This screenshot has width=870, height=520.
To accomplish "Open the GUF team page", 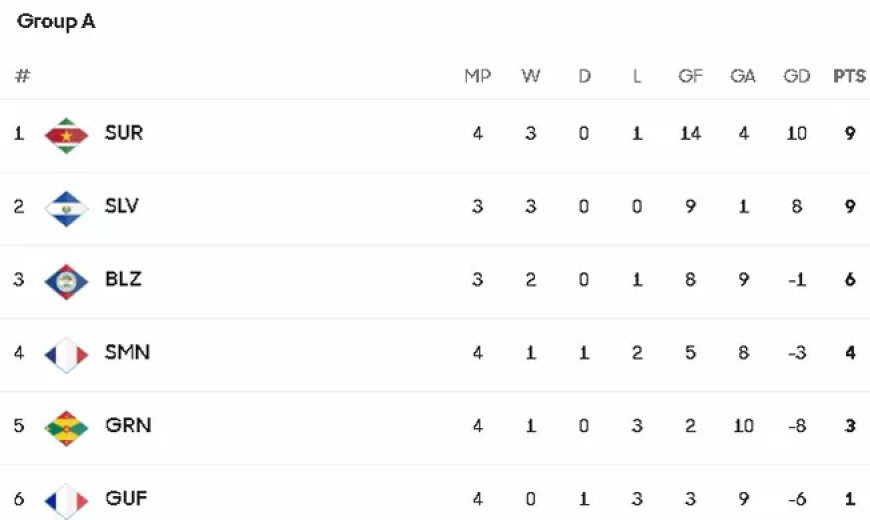I will click(126, 498).
